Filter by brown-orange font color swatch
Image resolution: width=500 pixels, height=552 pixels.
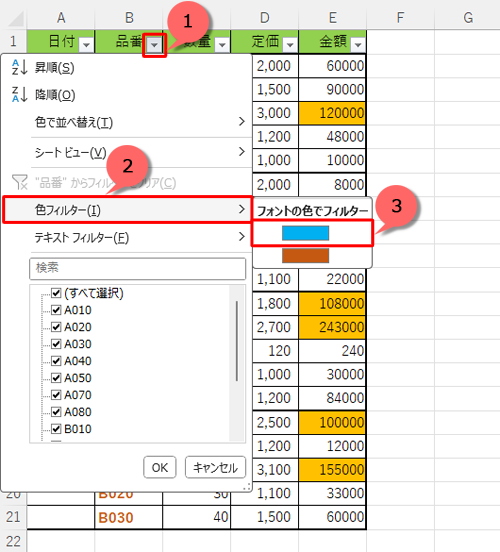click(x=305, y=256)
